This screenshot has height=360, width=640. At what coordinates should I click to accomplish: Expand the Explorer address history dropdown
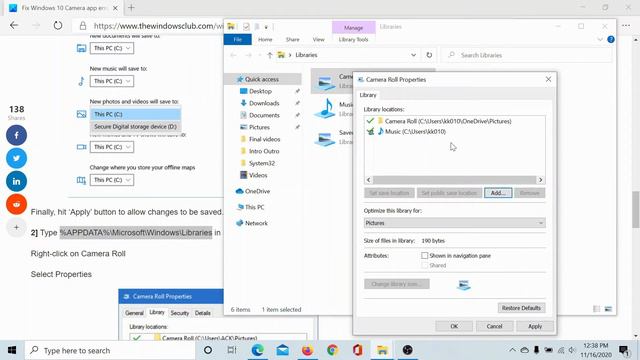413,55
